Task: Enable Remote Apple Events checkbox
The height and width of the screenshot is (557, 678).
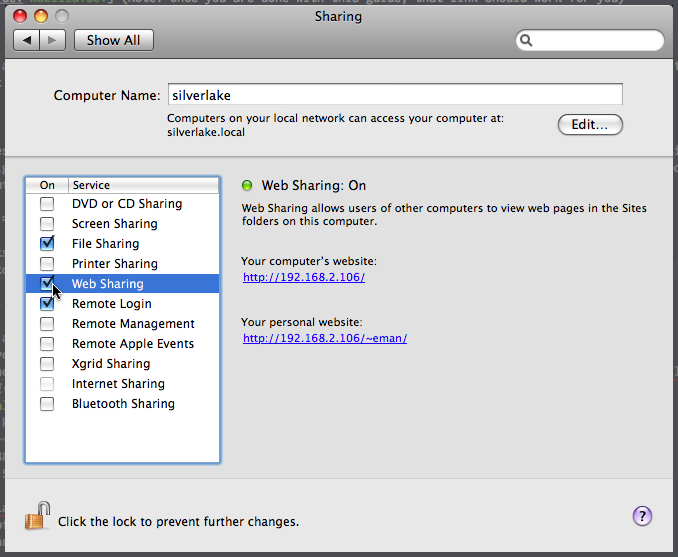Action: coord(47,343)
